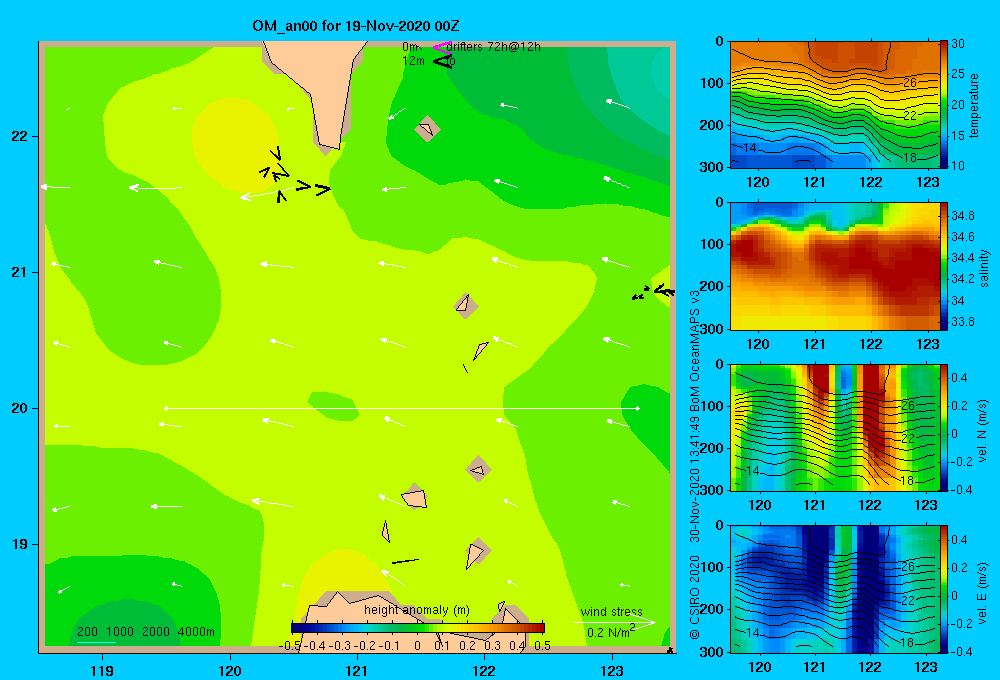Open the salinity section panel
The height and width of the screenshot is (680, 1000).
[835, 266]
